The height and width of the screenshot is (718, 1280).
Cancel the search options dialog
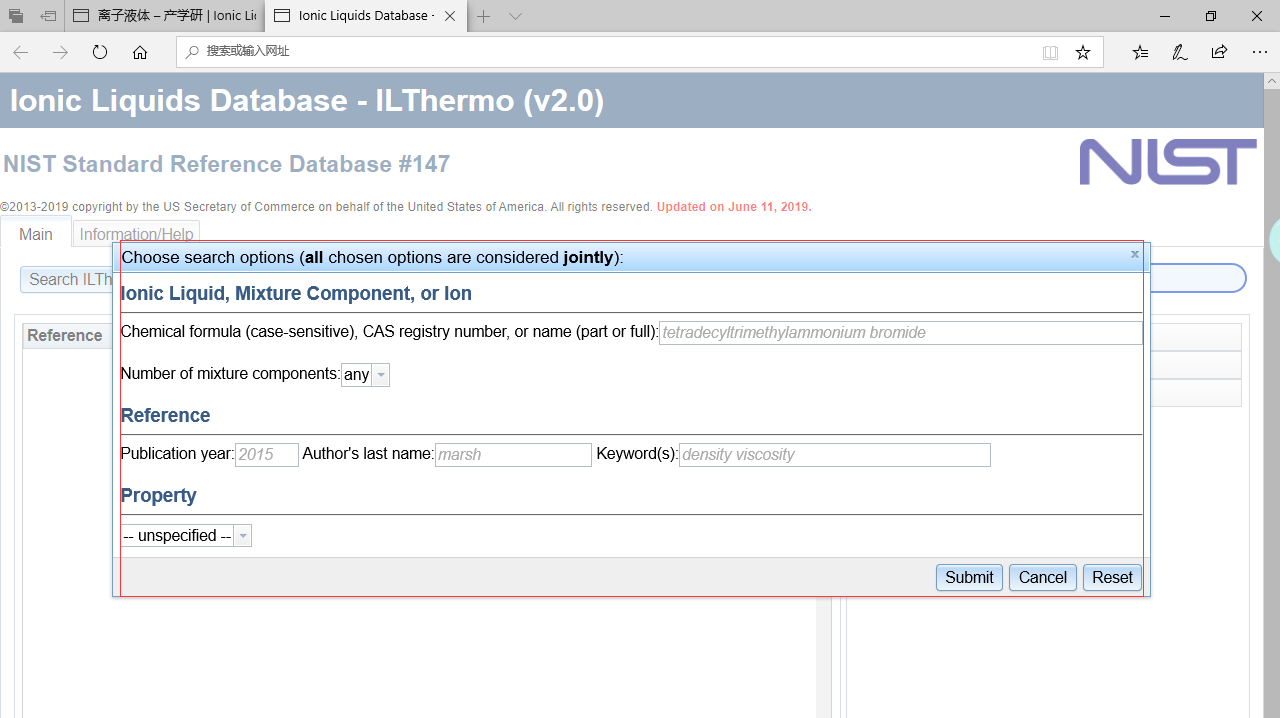(x=1043, y=577)
